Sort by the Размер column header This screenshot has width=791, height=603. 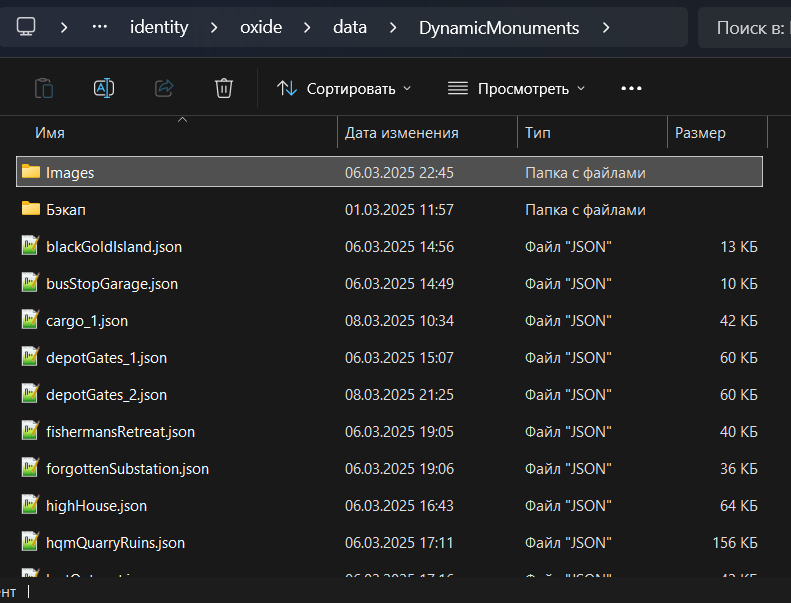(x=700, y=133)
